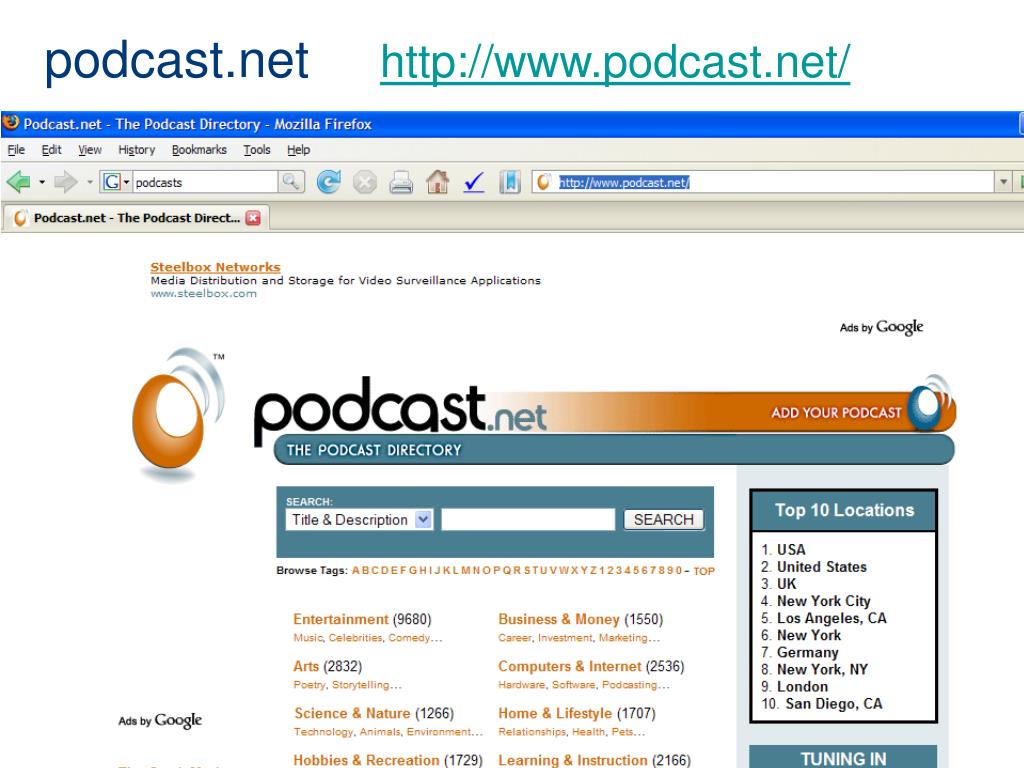
Task: Open the Learning & Instruction category
Action: 573,760
